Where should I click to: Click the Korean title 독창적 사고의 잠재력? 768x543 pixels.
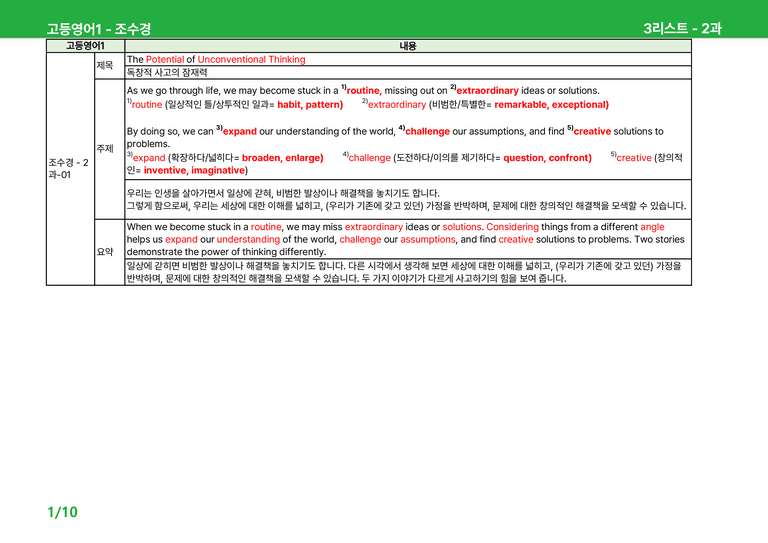[167, 72]
